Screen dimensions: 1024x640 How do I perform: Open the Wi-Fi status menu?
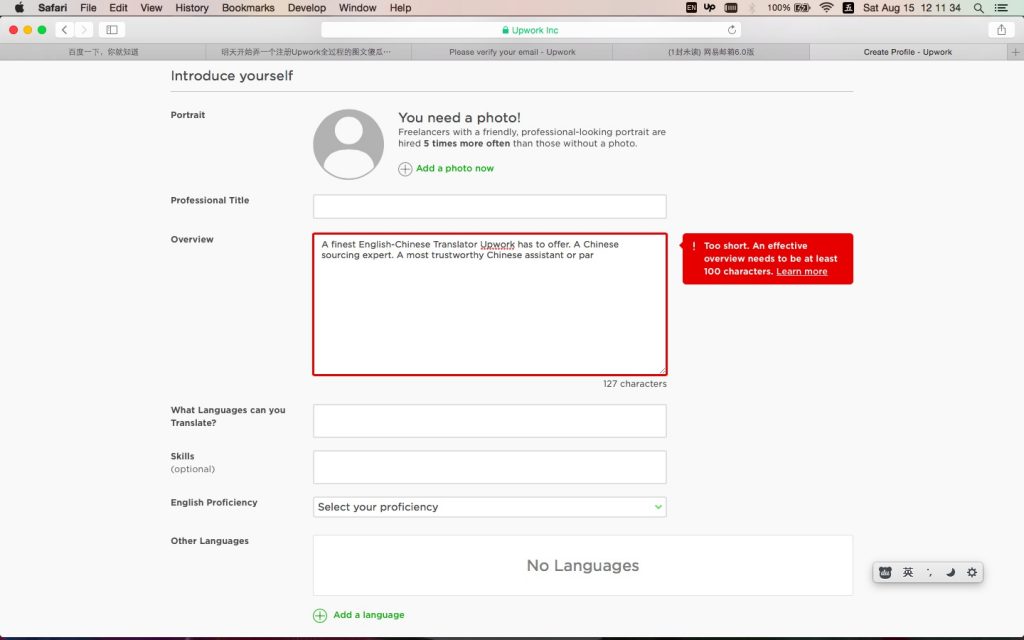pos(826,8)
